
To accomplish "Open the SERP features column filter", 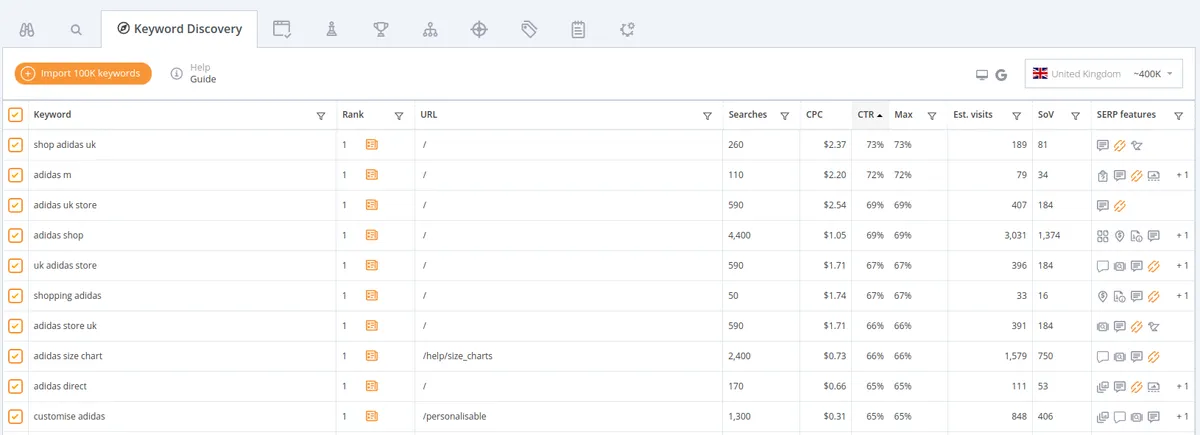I will [x=1178, y=116].
